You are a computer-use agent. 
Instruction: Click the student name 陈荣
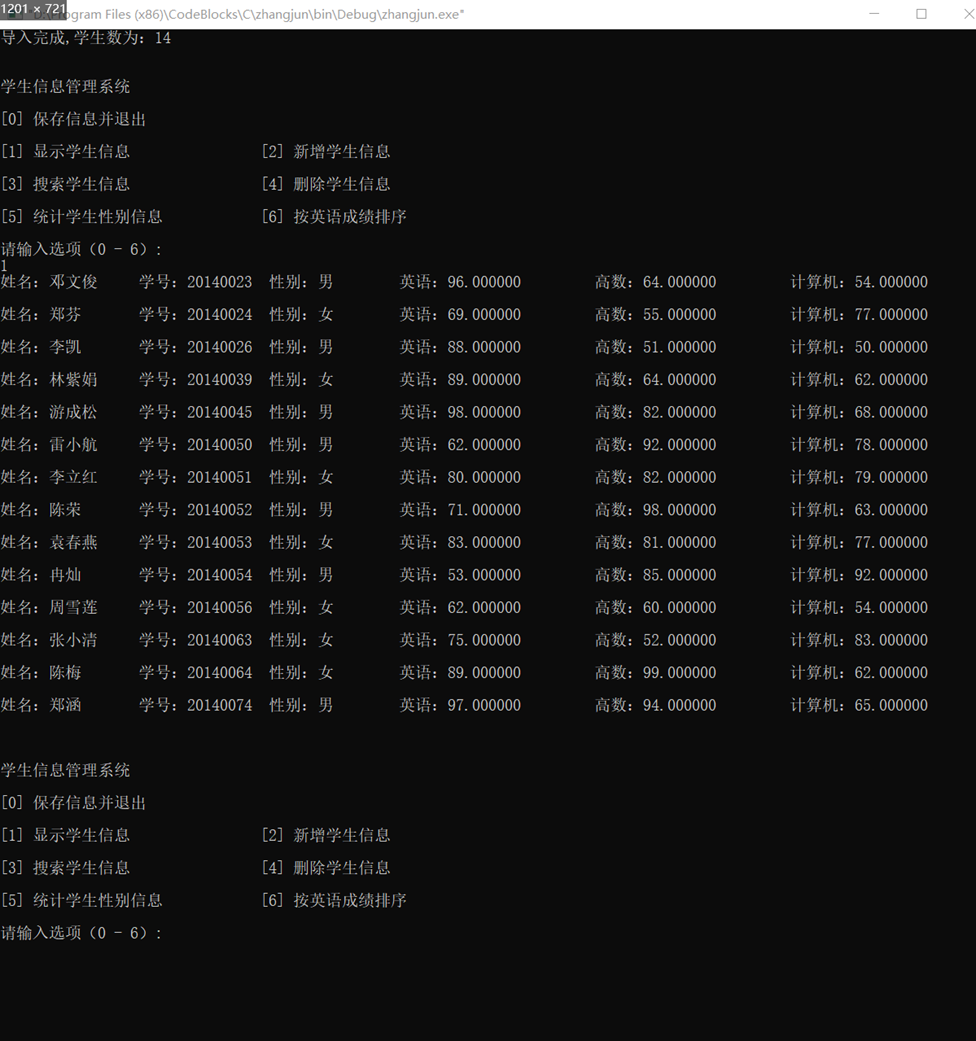coord(65,510)
